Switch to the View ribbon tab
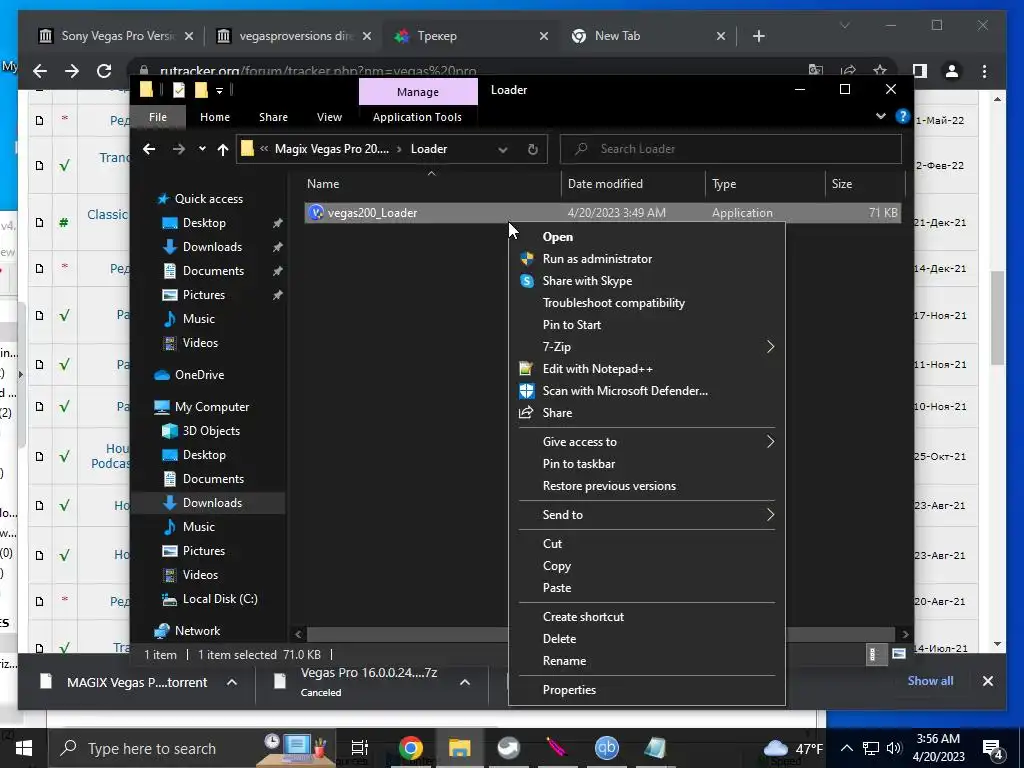The image size is (1024, 768). (x=328, y=117)
